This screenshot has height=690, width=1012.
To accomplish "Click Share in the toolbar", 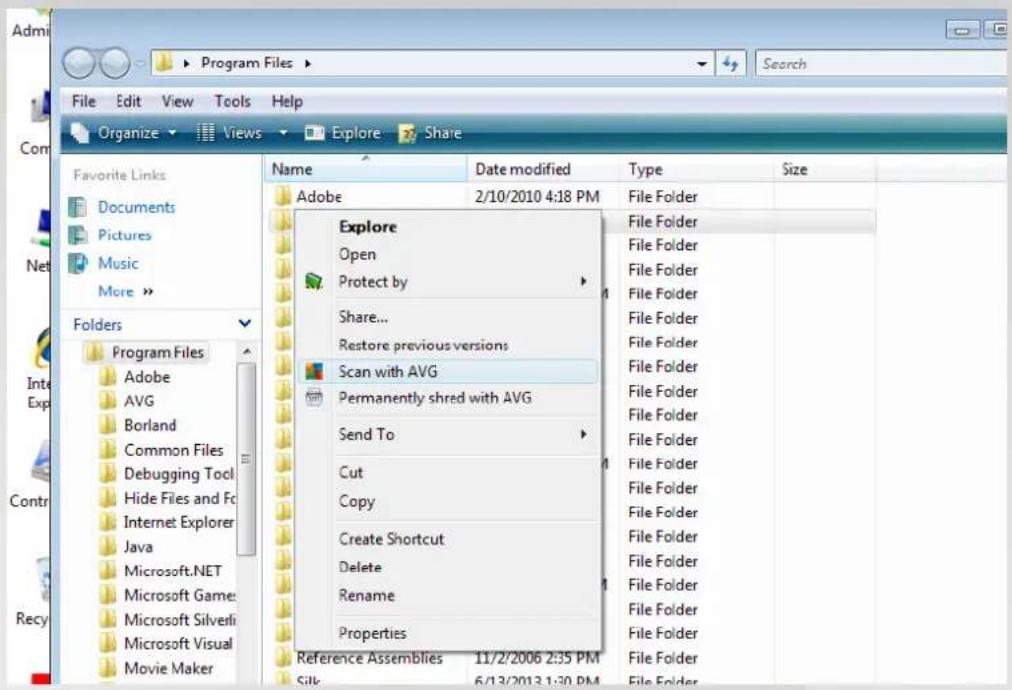I will 430,133.
